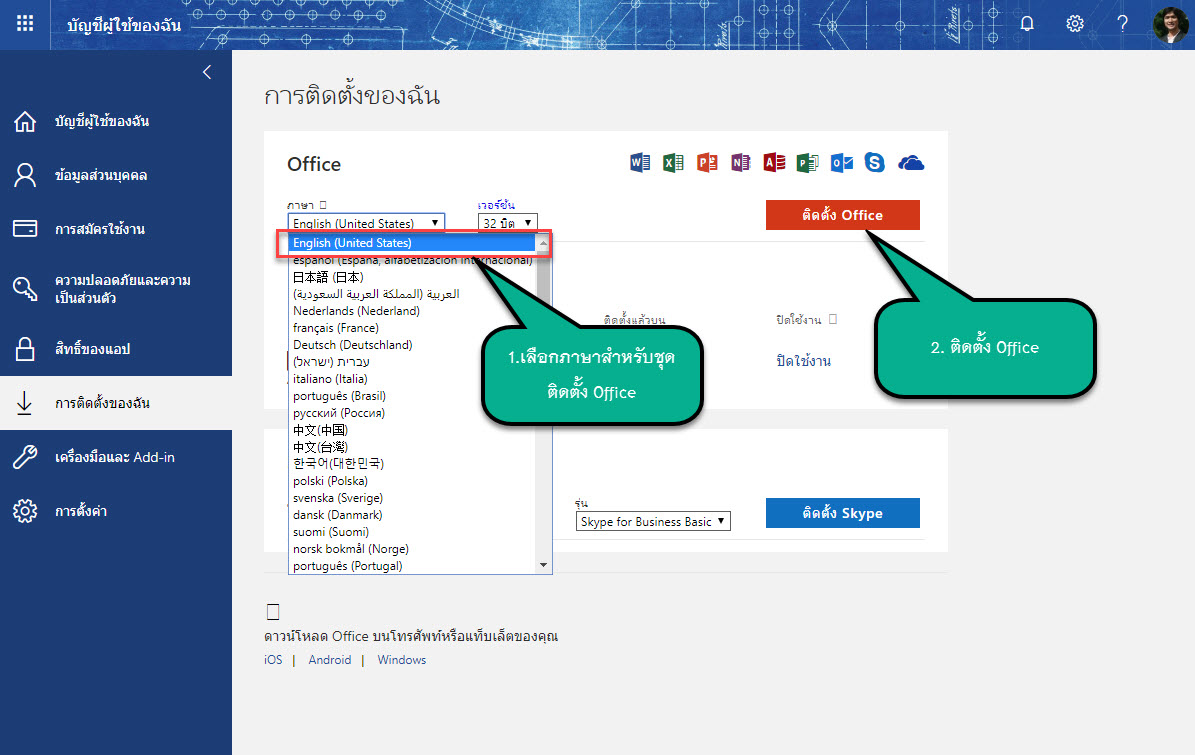Collapse the left sidebar with the chevron
Screen dimensions: 1195x755
[207, 72]
